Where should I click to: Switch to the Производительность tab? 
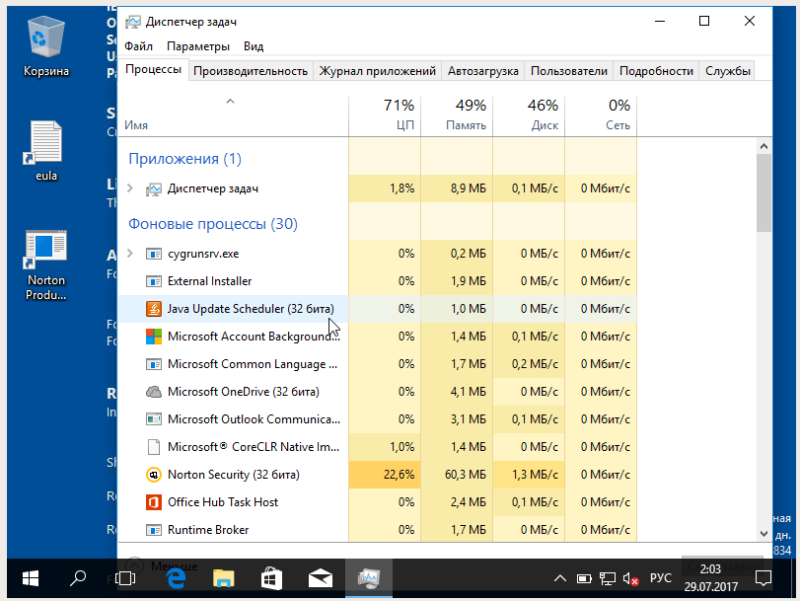251,71
